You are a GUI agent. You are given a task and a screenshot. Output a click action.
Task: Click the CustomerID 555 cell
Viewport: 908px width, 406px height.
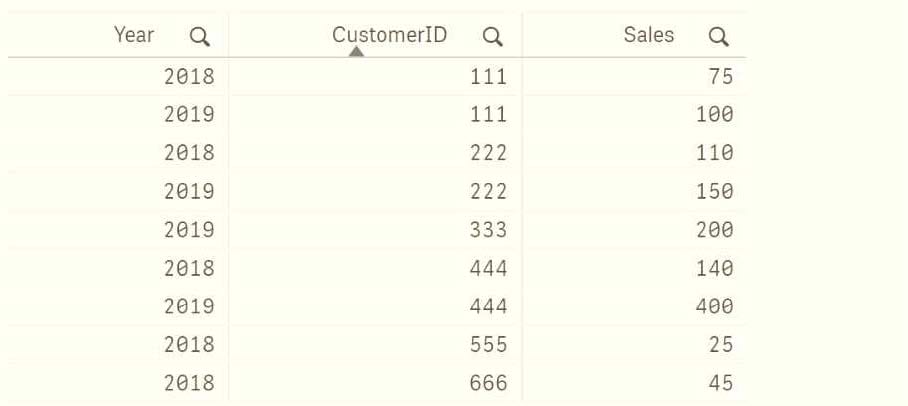(488, 344)
